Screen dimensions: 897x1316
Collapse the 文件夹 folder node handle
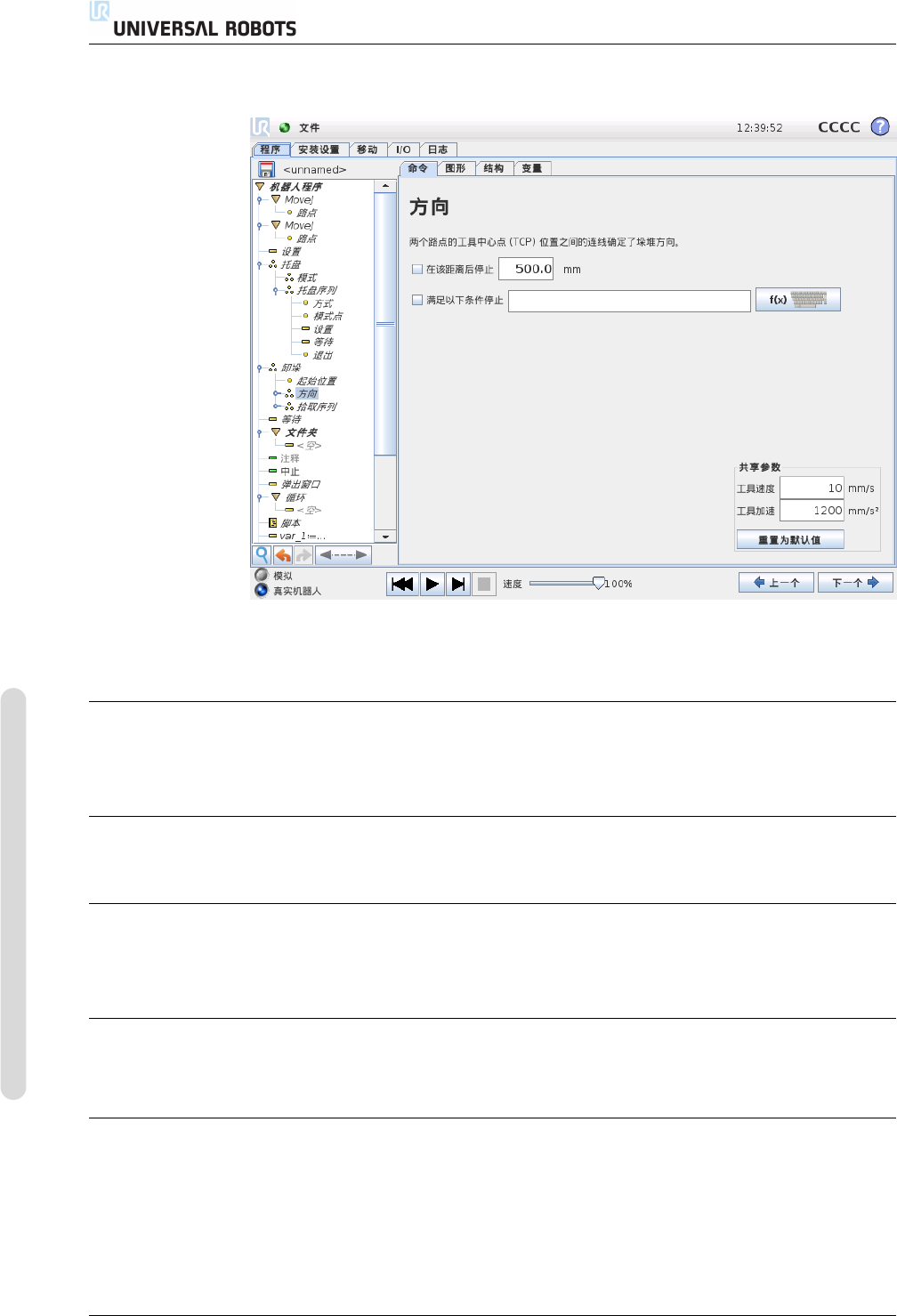[260, 432]
